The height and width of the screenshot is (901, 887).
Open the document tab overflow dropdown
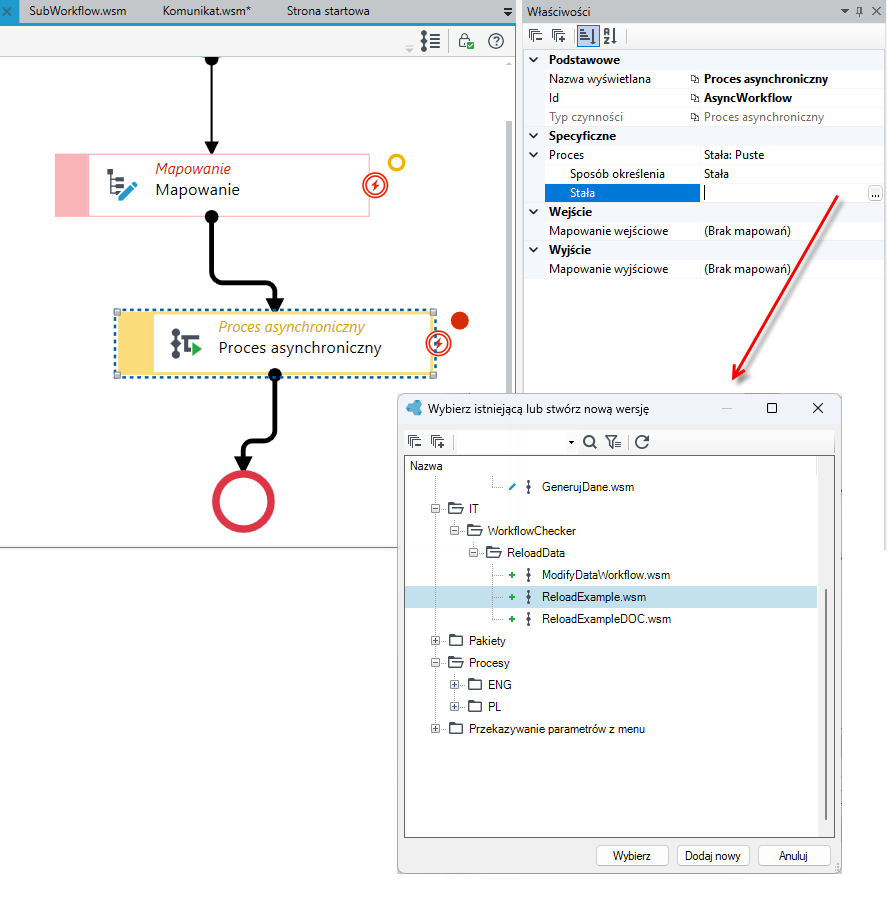(x=507, y=12)
